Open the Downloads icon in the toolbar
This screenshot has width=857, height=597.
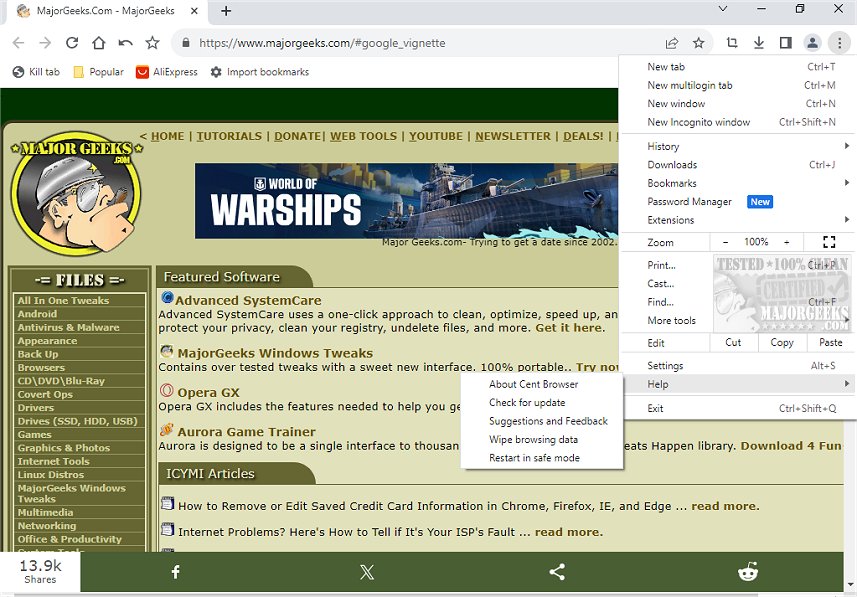click(x=759, y=42)
